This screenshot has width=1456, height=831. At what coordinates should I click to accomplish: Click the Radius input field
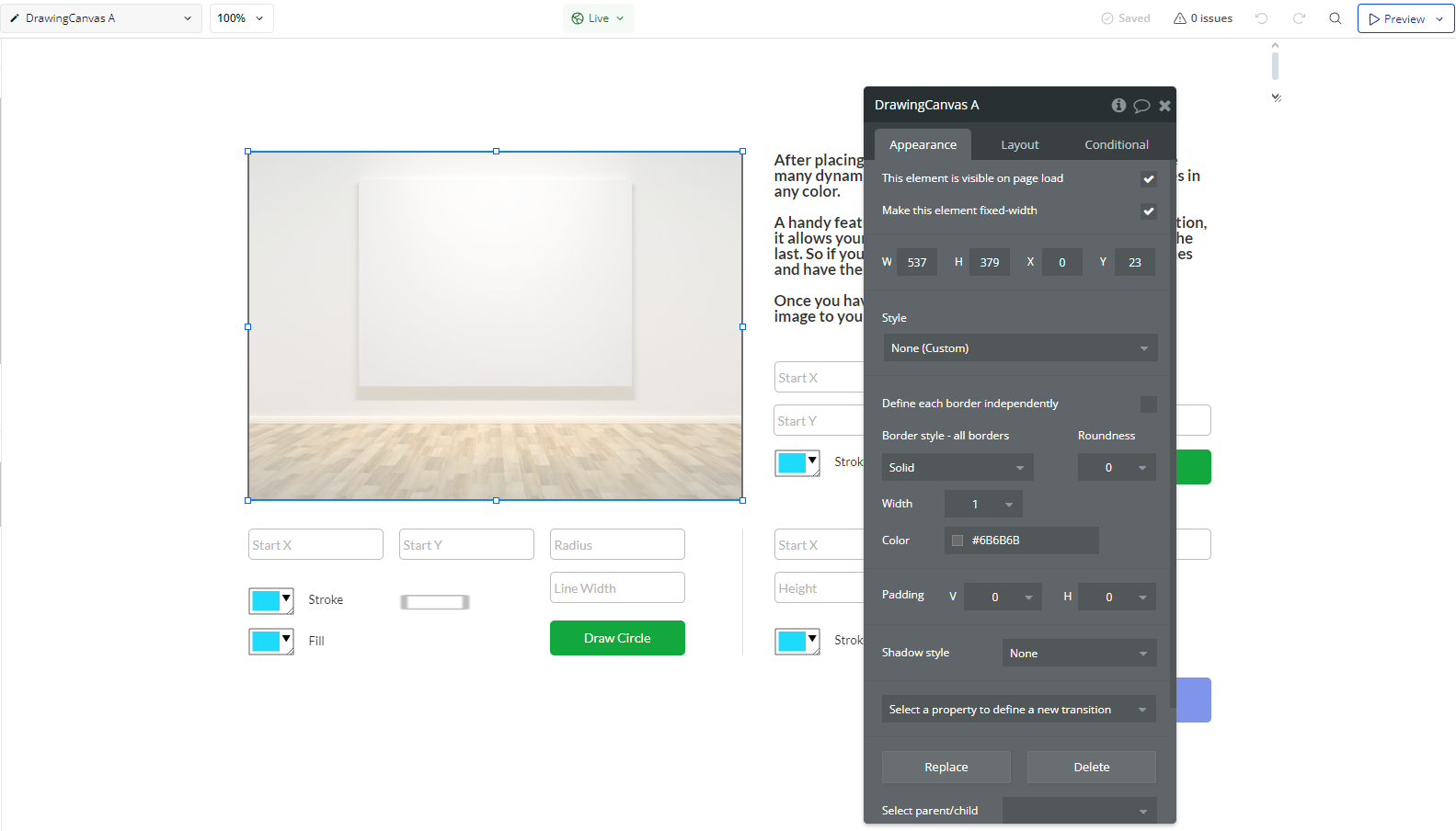pos(617,545)
